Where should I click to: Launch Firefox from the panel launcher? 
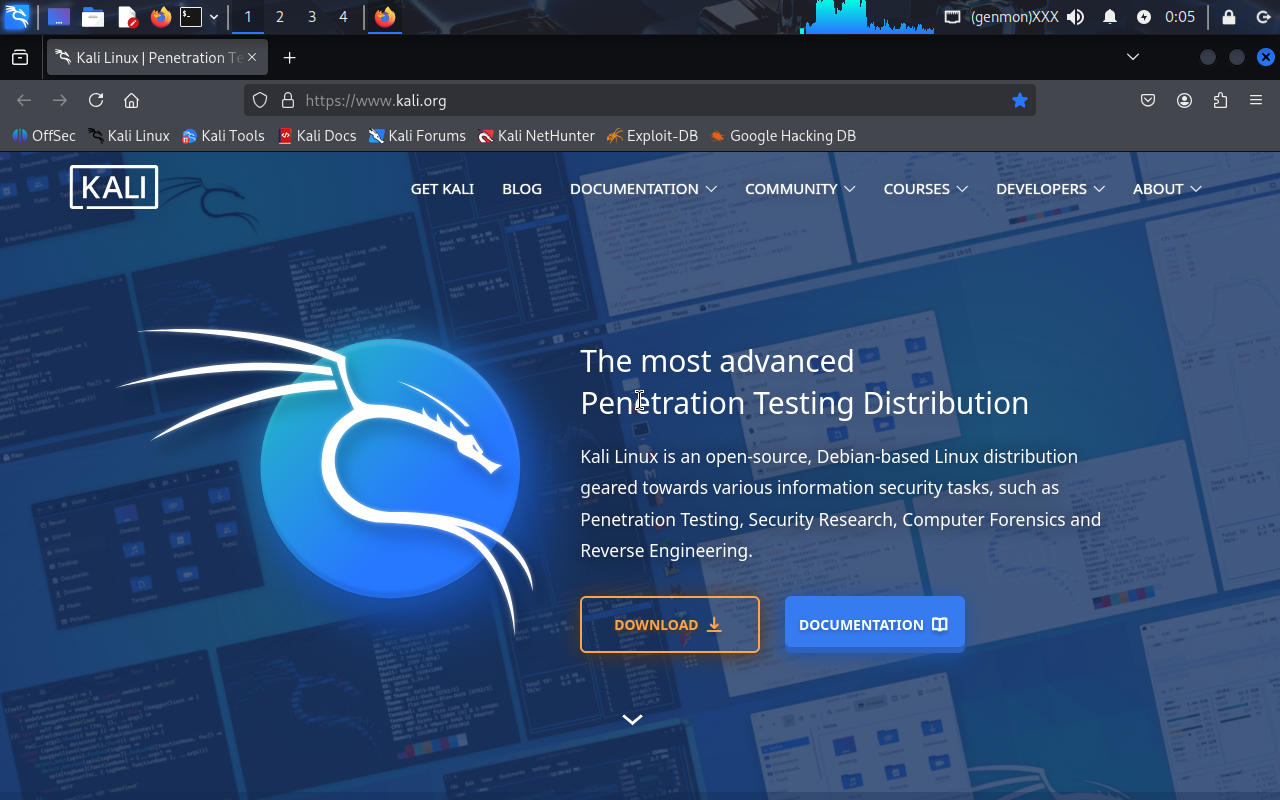coord(160,17)
